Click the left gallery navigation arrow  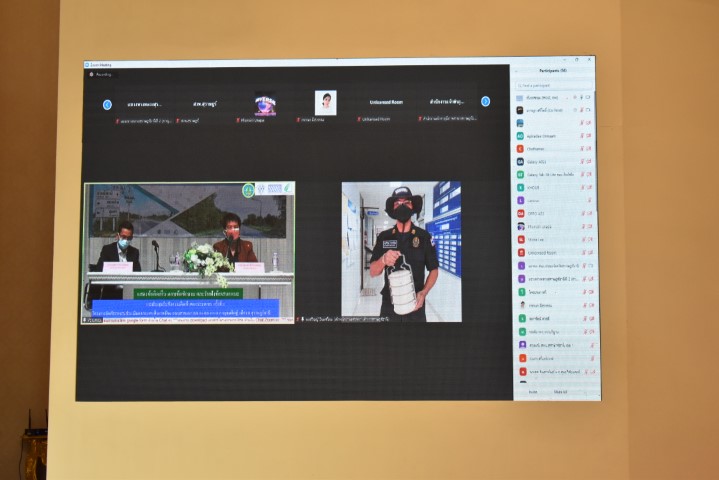[107, 104]
